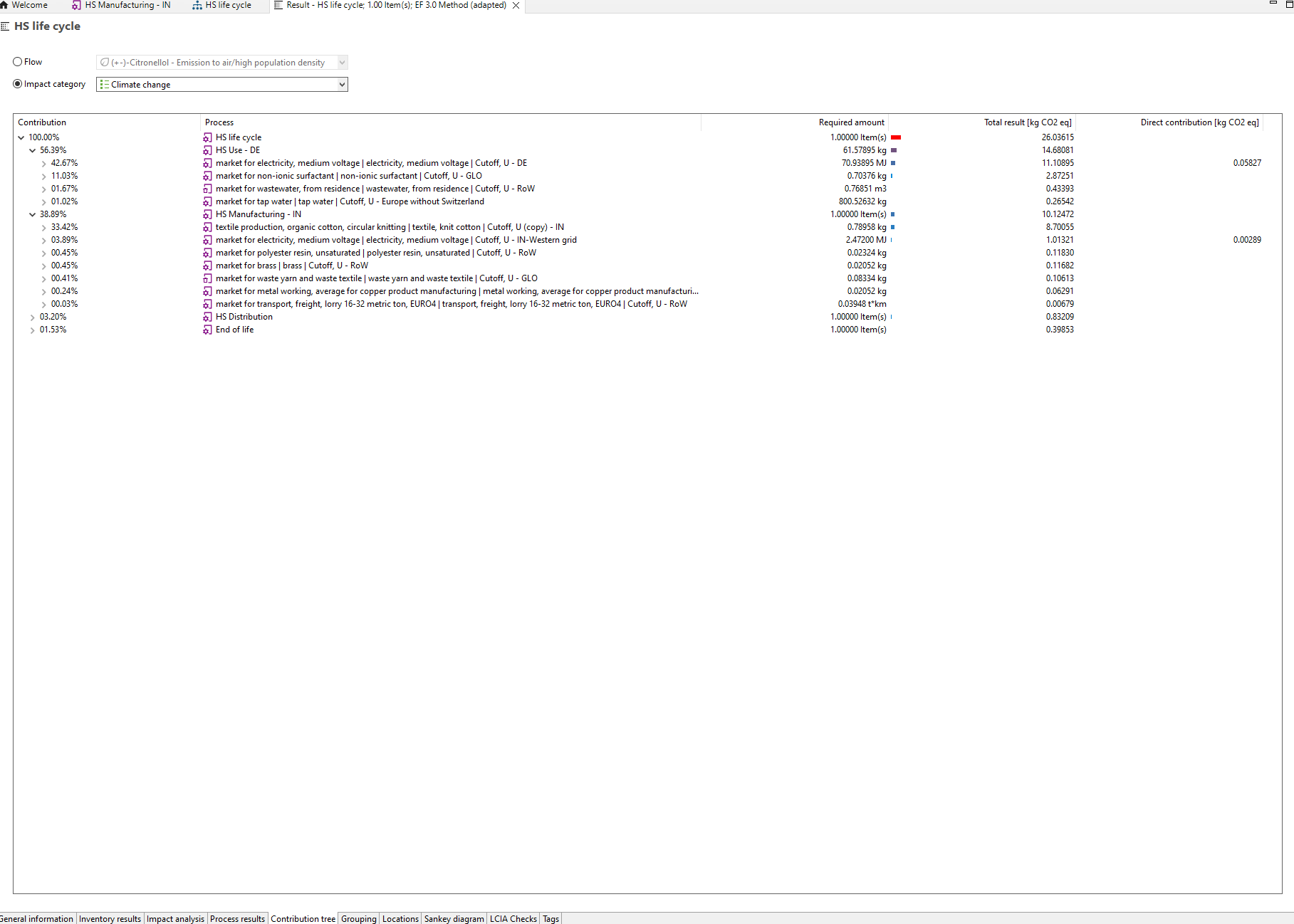Click the process icon next to End of life
The width and height of the screenshot is (1294, 924).
[x=207, y=330]
